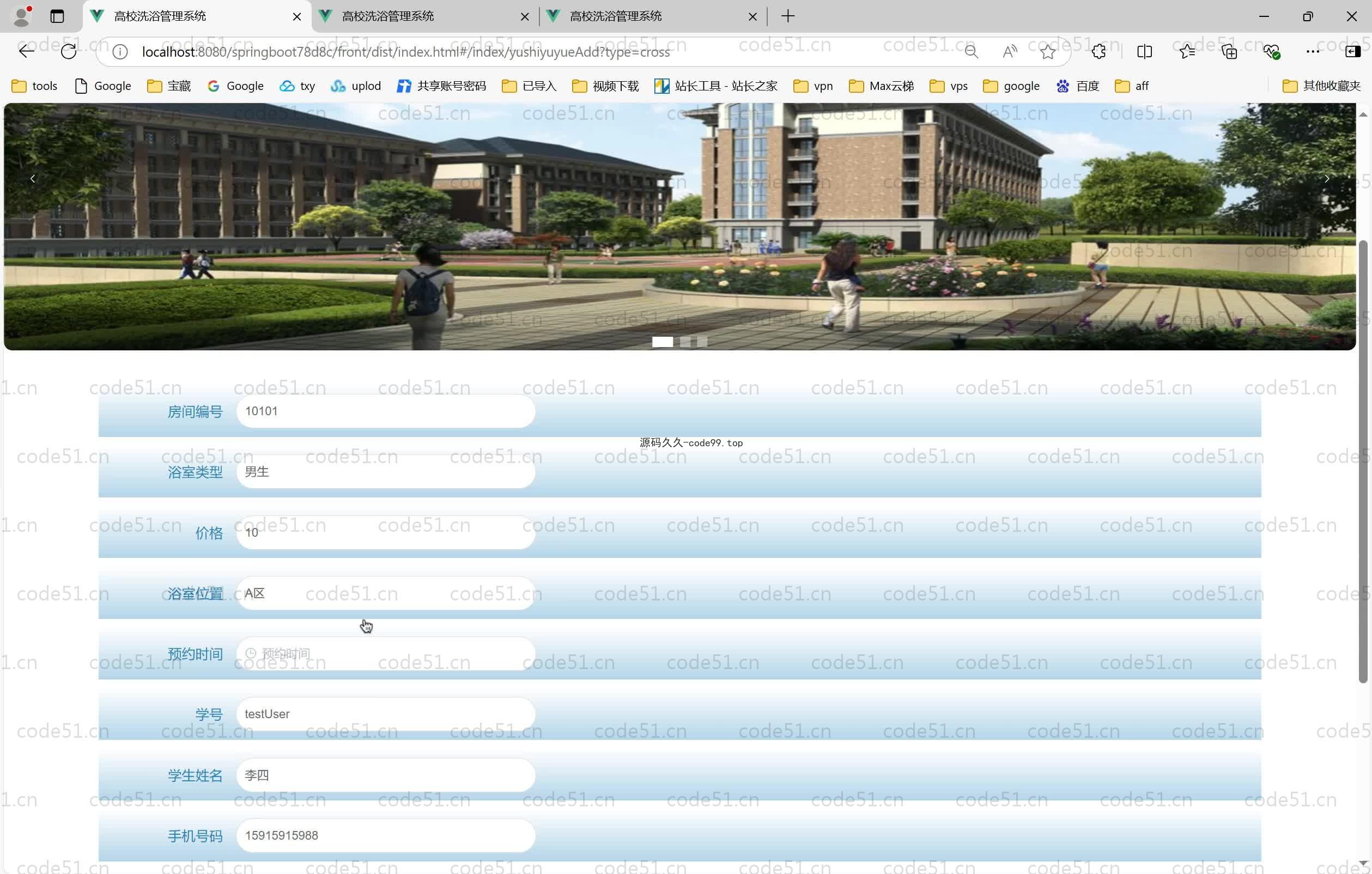The width and height of the screenshot is (1372, 874).
Task: Open browser essentials heart icon
Action: [x=1271, y=52]
